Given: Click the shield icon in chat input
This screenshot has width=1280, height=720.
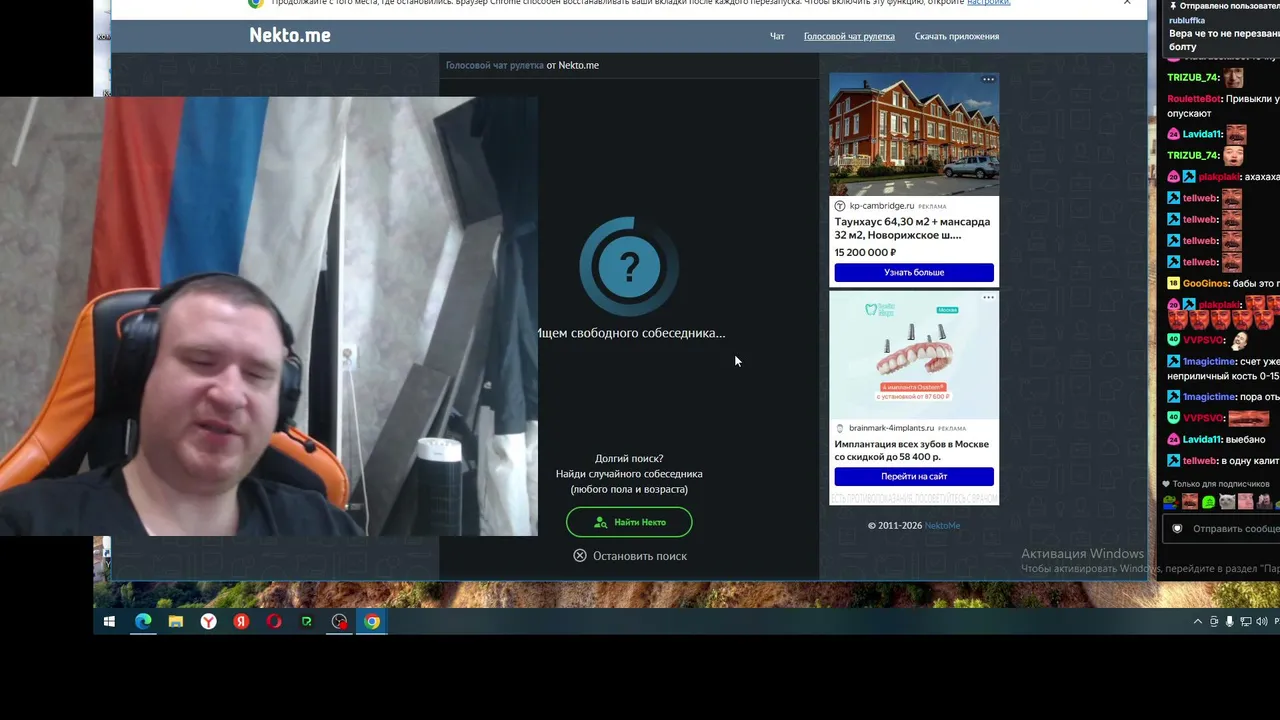Looking at the screenshot, I should coord(1177,529).
